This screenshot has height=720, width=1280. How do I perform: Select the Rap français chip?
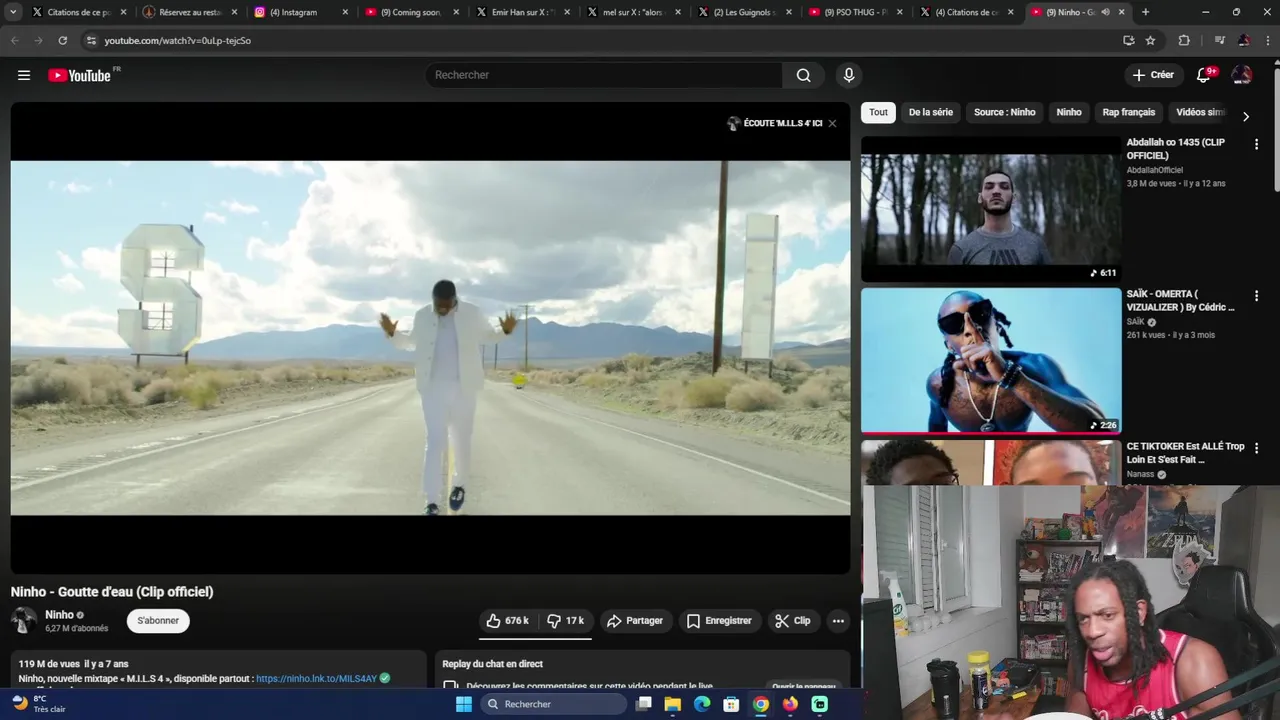click(x=1128, y=112)
